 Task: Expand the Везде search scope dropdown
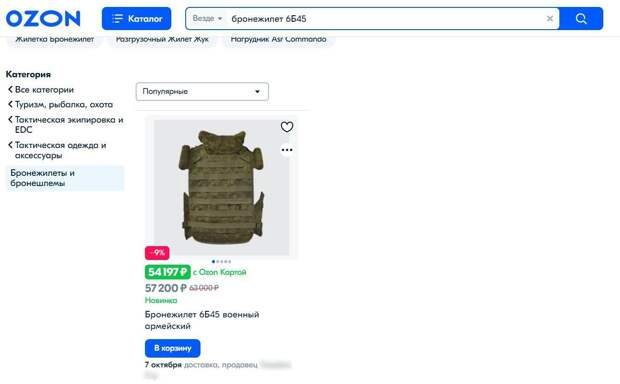pyautogui.click(x=207, y=18)
